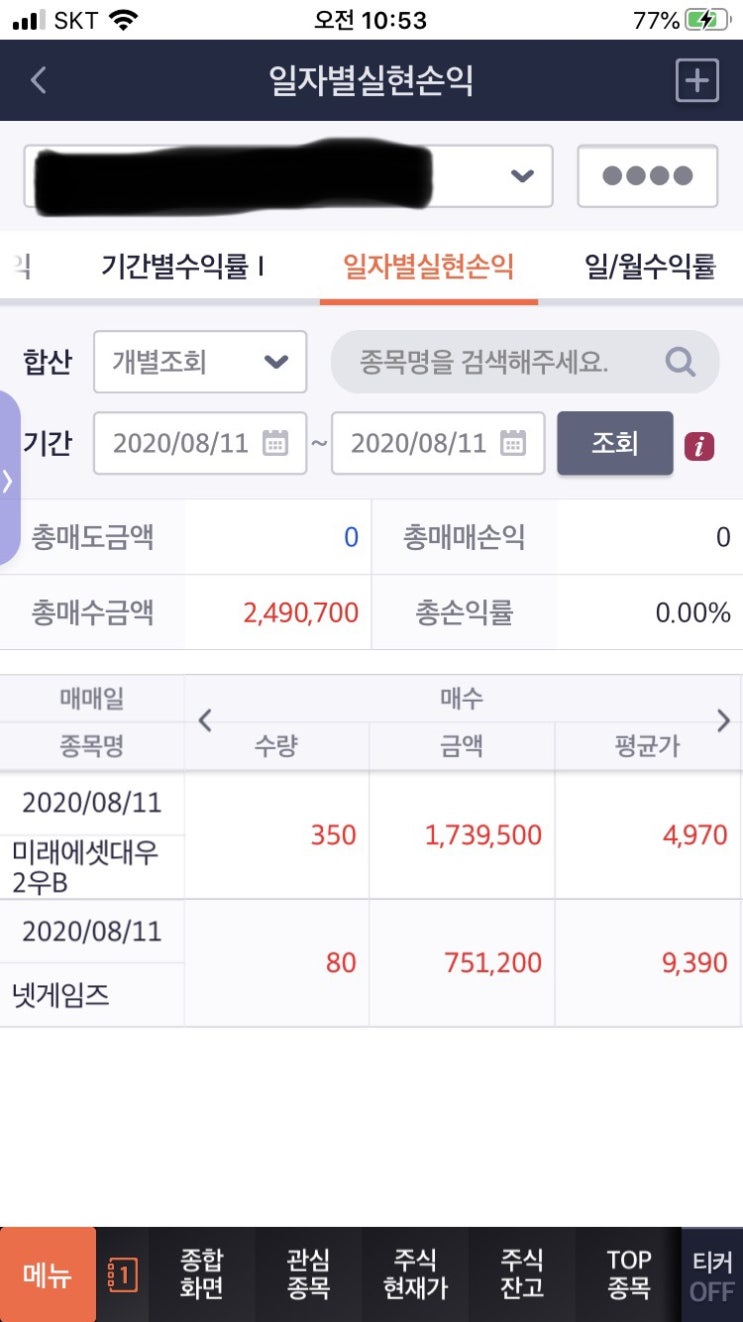Toggle the 티커 OFF switch
Screen dimensions: 743x1322
point(712,1275)
